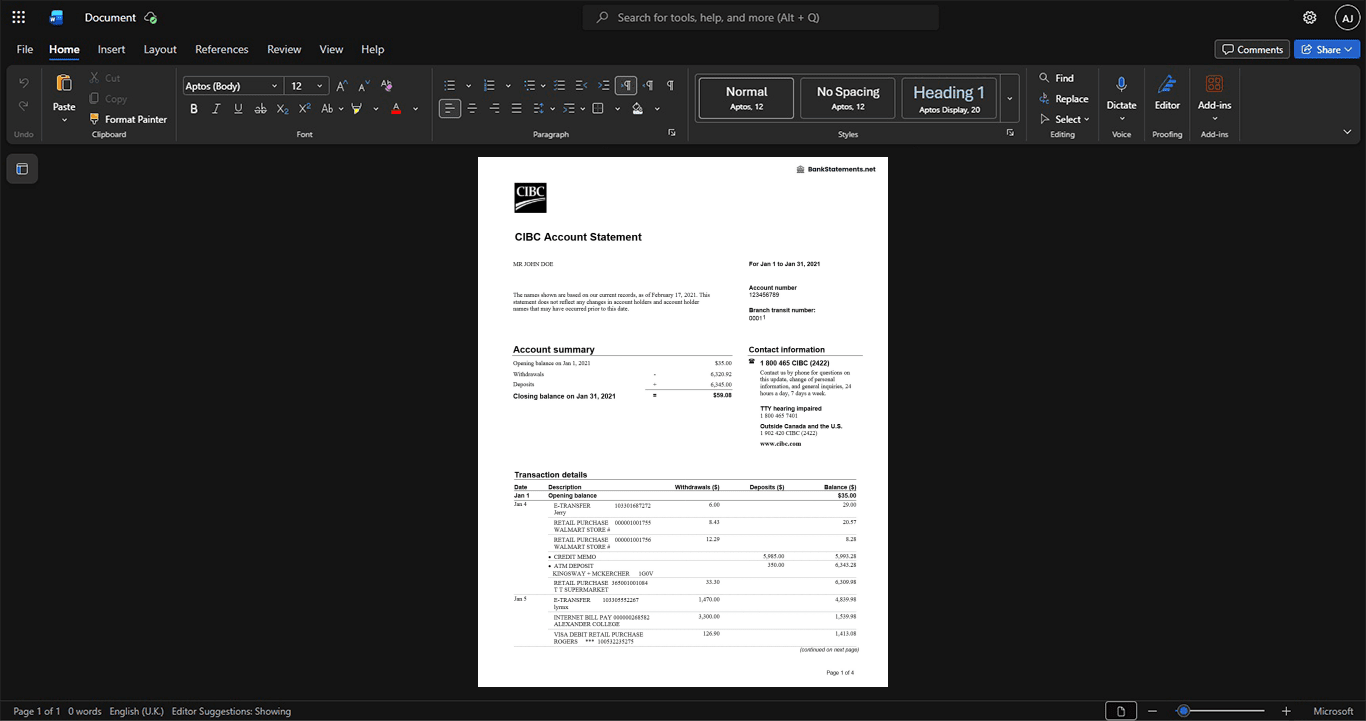Switch to the Layout tab
1366x721 pixels.
pyautogui.click(x=160, y=49)
